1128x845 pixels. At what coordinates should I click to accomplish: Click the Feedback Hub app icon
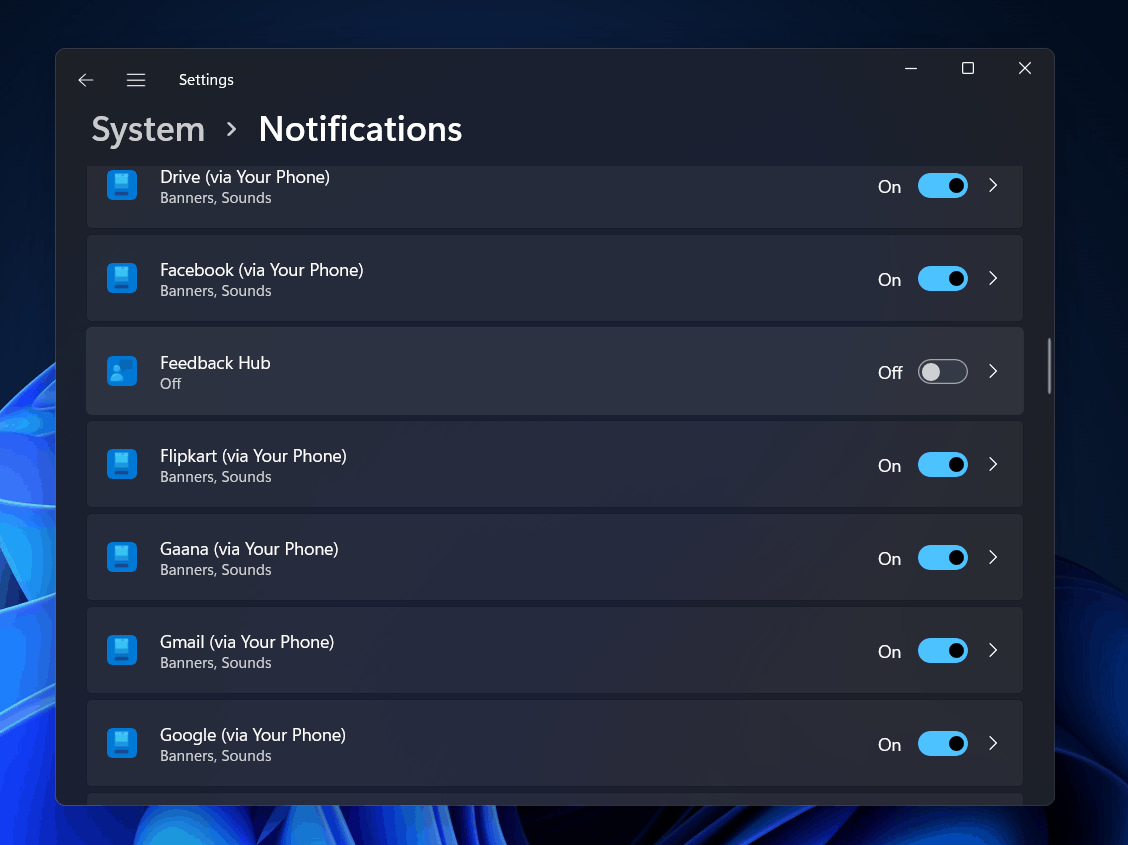122,371
